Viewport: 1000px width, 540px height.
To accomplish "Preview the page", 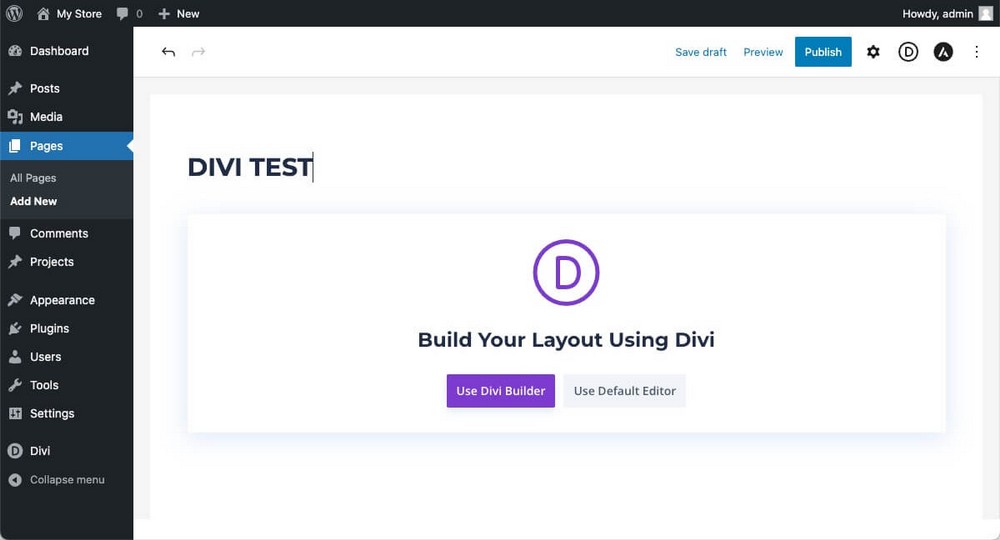I will pyautogui.click(x=763, y=52).
